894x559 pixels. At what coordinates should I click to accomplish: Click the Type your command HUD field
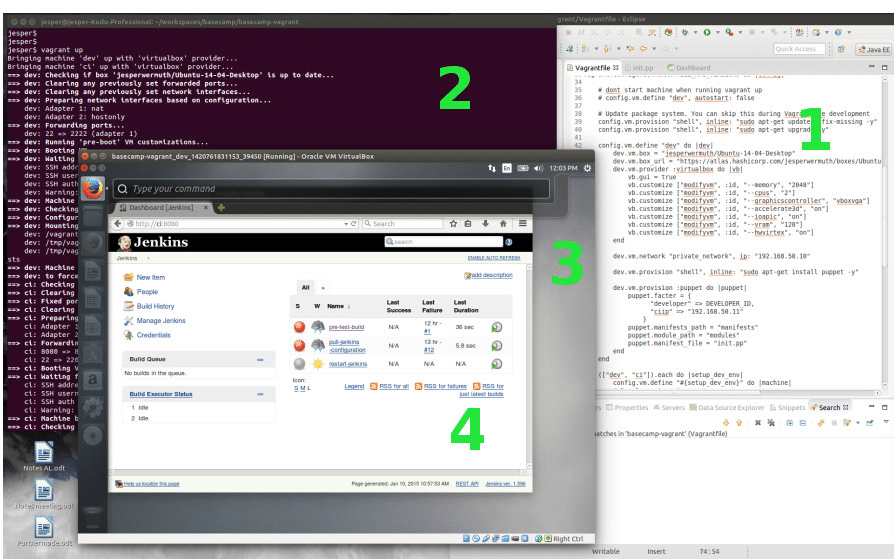pos(331,189)
